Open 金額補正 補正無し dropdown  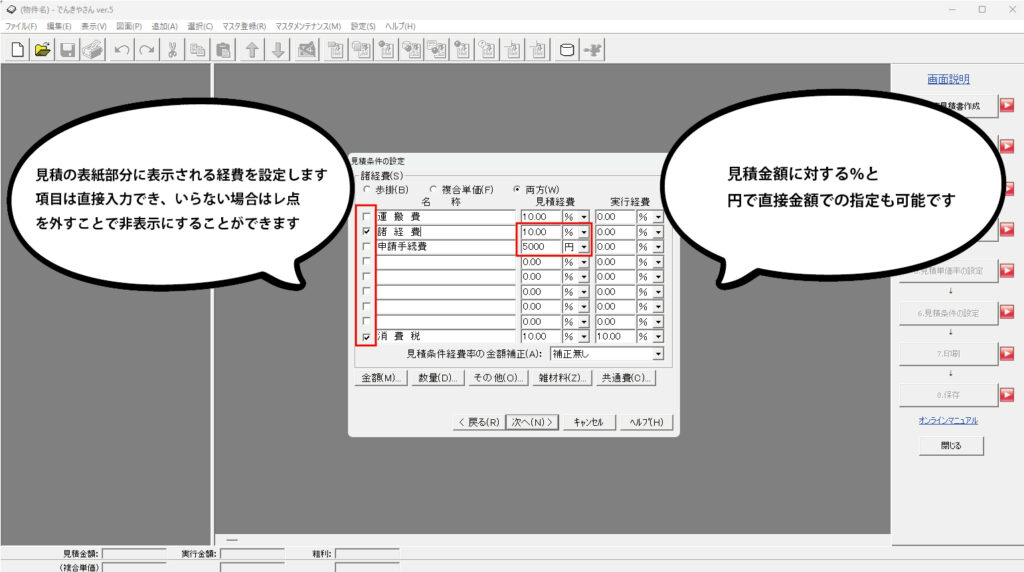pyautogui.click(x=658, y=354)
